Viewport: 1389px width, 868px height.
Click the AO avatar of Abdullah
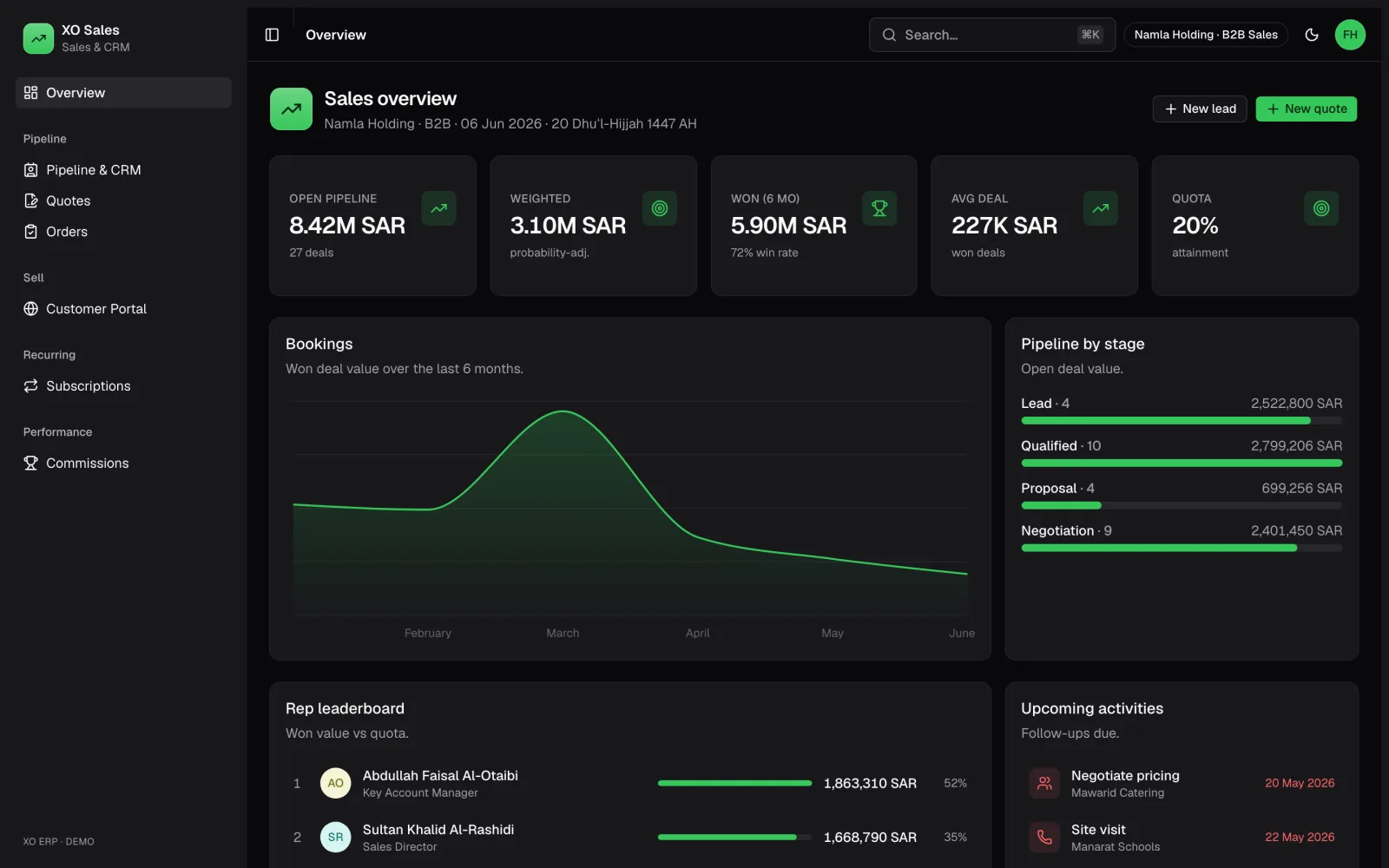335,783
